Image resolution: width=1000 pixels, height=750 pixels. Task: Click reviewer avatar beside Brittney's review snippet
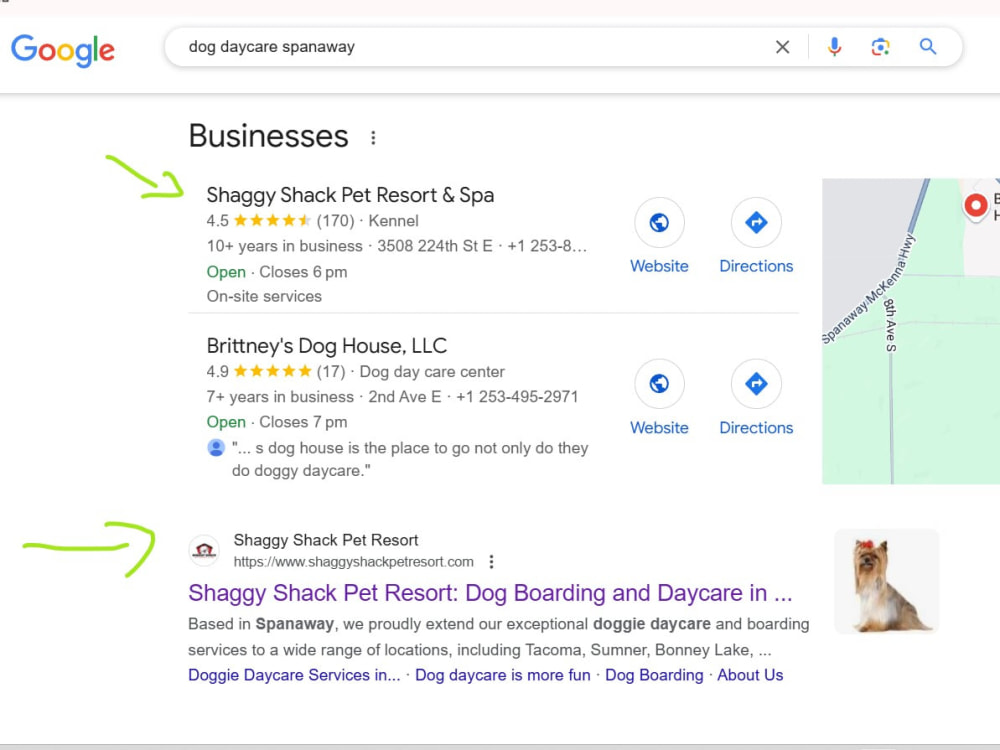216,448
